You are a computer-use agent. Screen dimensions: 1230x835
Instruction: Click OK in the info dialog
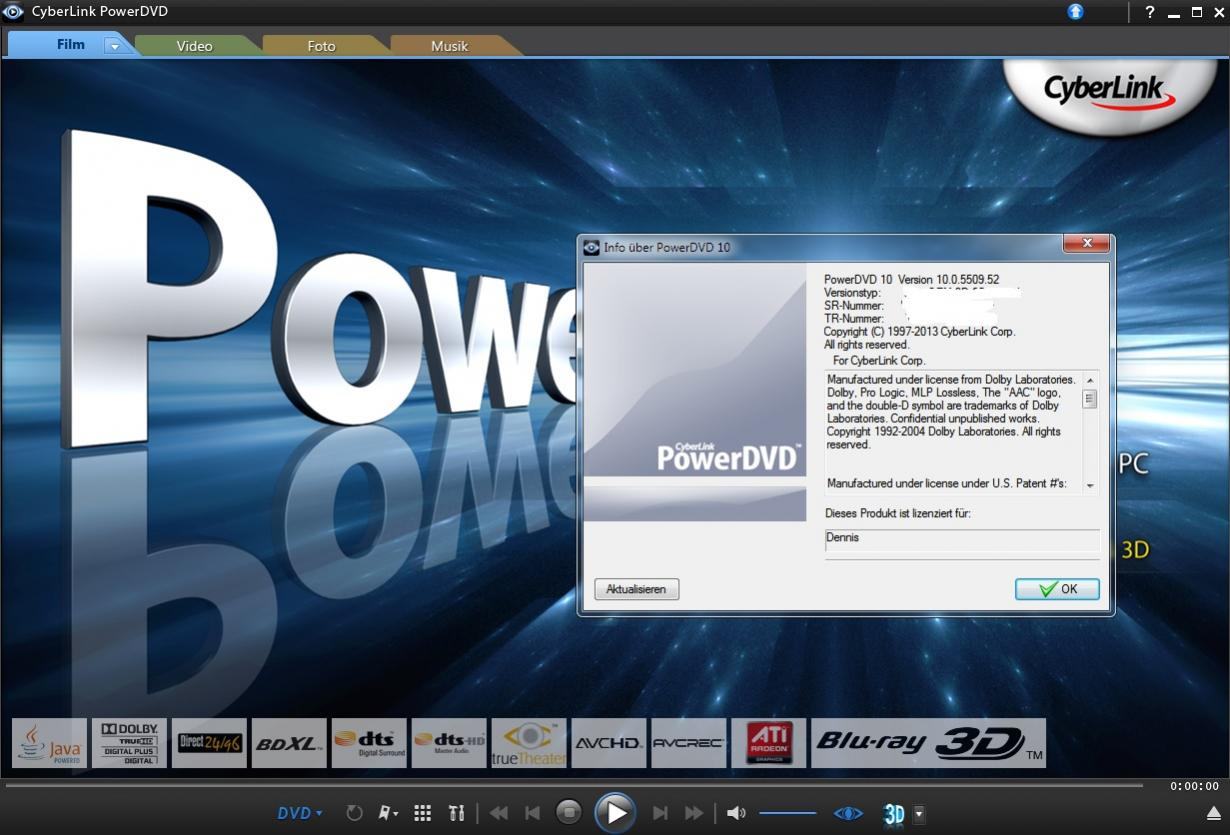tap(1057, 589)
